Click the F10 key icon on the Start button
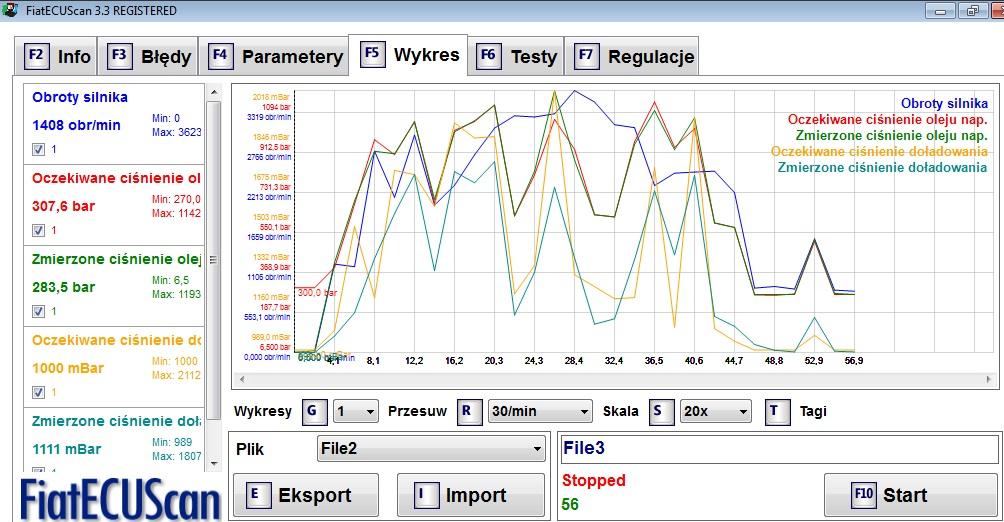The image size is (1004, 522). (862, 494)
